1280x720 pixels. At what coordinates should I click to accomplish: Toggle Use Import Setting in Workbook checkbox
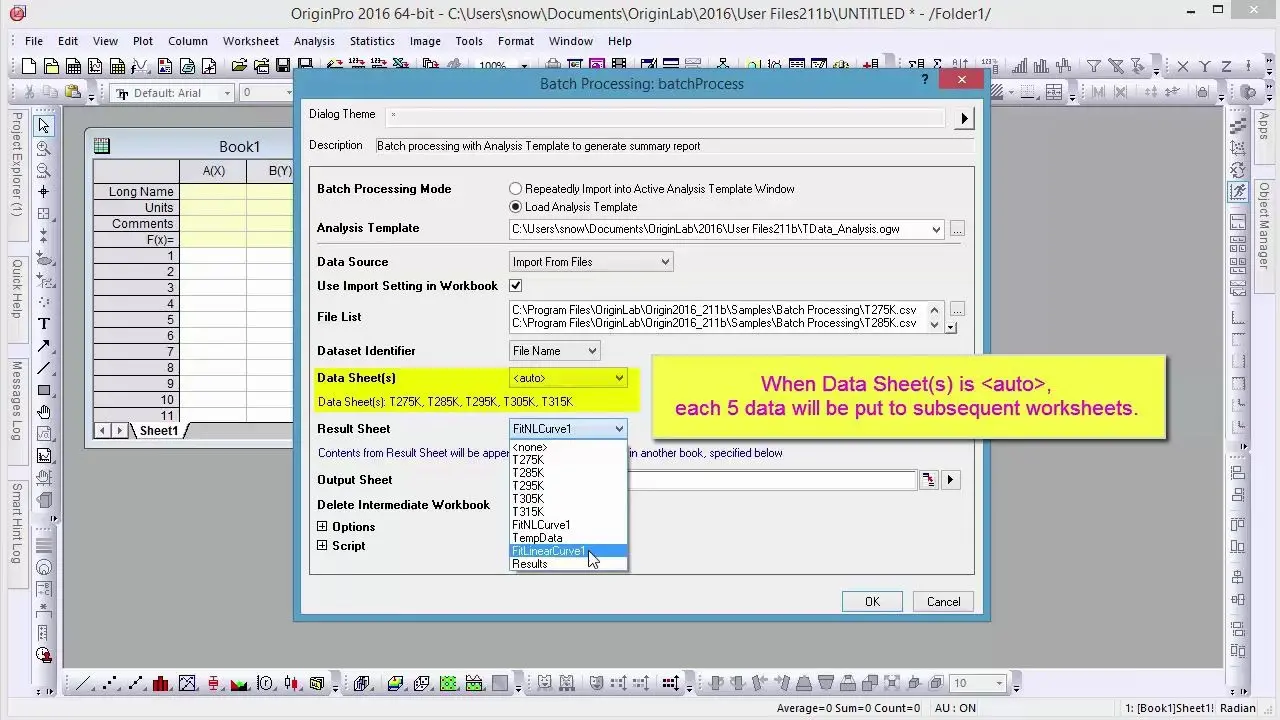tap(516, 286)
